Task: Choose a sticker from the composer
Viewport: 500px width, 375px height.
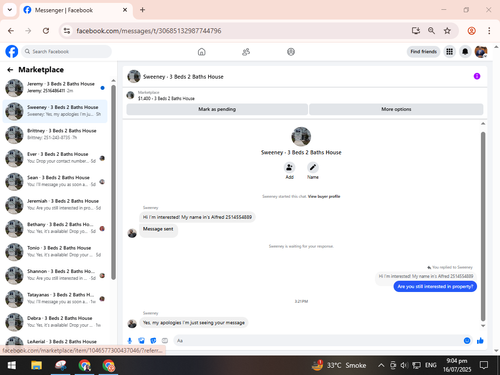Action: (153, 341)
